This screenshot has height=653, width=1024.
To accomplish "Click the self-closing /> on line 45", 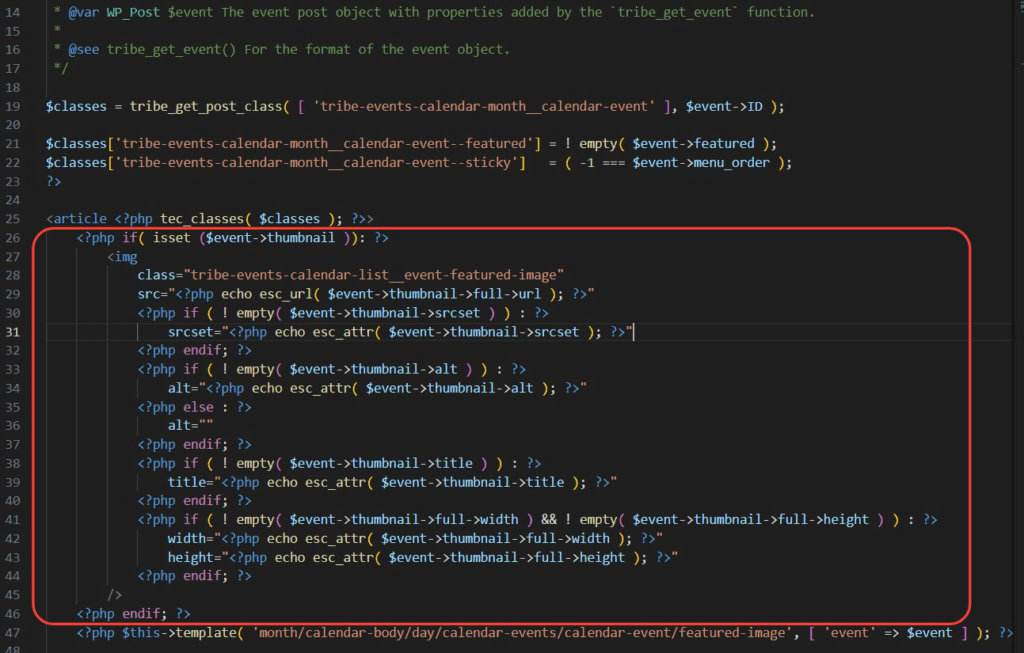I will (x=115, y=595).
